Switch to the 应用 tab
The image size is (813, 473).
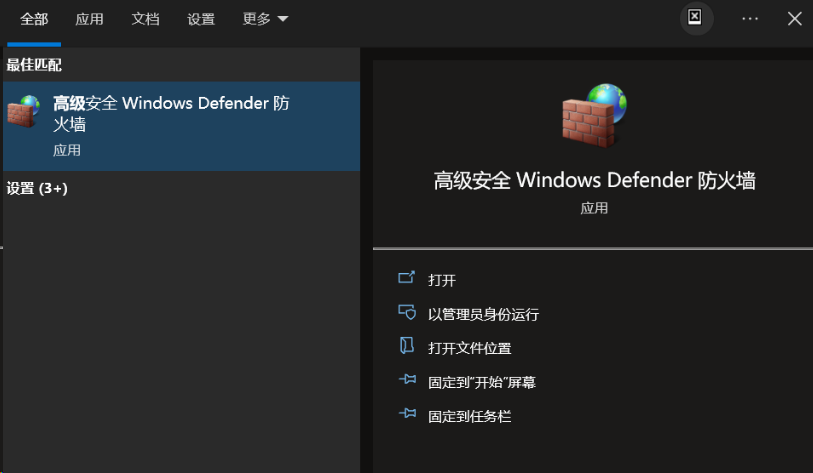89,19
